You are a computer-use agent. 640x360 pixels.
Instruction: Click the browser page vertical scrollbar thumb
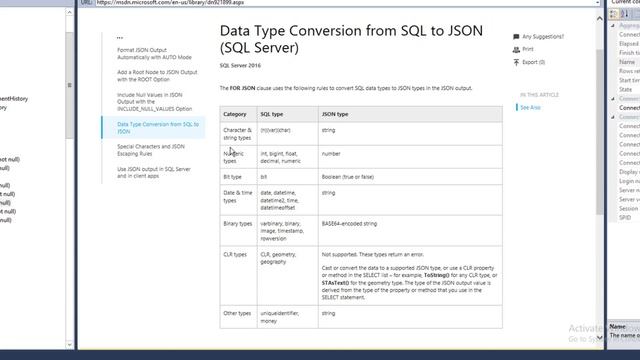599,132
